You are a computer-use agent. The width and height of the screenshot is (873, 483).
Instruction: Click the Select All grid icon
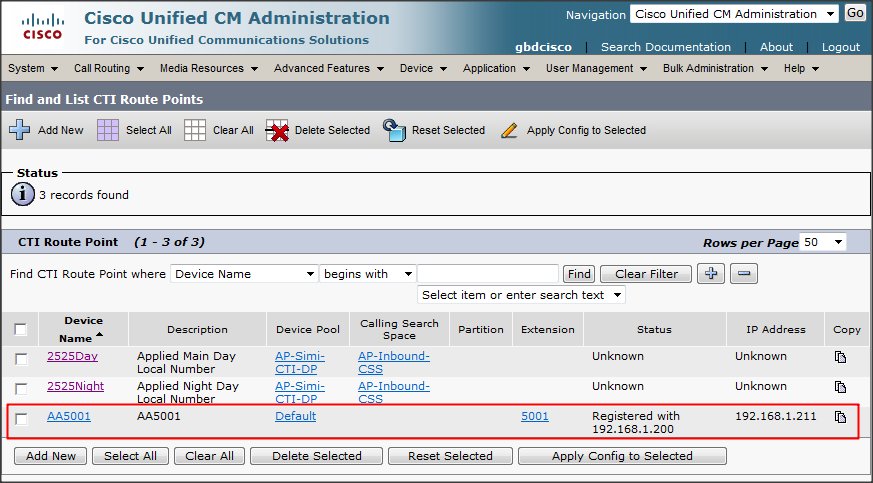(108, 130)
